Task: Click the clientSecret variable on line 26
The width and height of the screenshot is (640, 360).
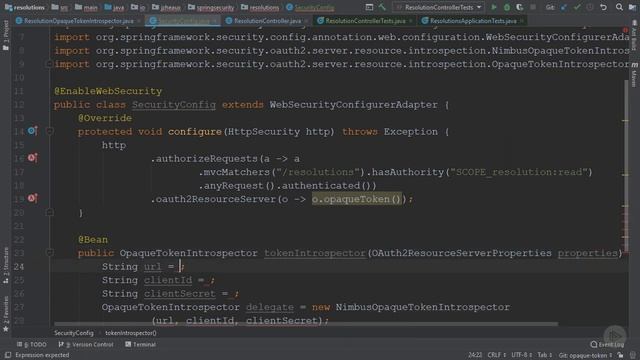Action: point(180,293)
